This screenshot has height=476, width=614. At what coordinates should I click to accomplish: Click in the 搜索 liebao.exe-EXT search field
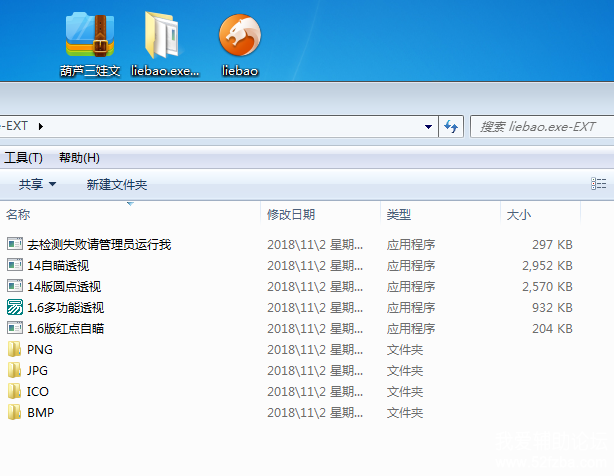(542, 126)
